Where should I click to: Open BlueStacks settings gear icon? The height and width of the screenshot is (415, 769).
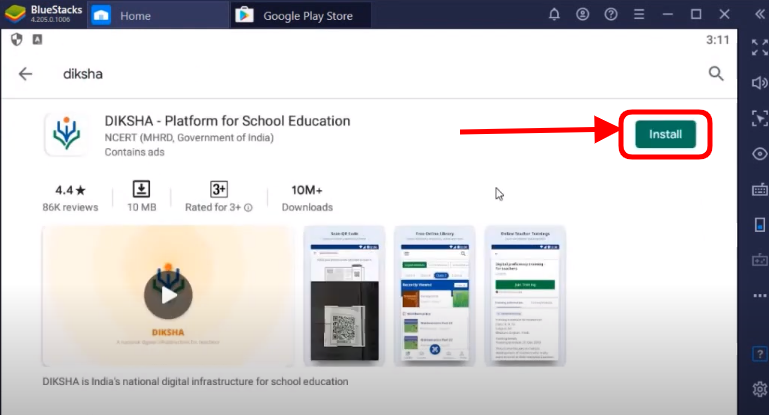[760, 389]
